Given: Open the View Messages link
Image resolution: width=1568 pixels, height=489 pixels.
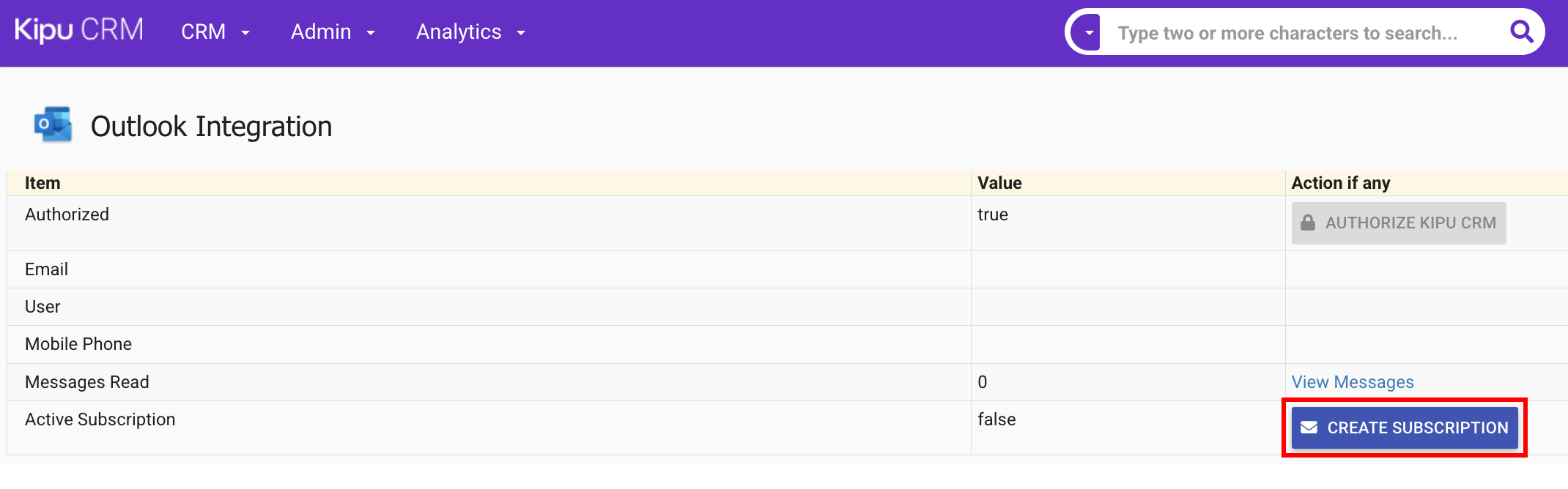Looking at the screenshot, I should (1352, 382).
